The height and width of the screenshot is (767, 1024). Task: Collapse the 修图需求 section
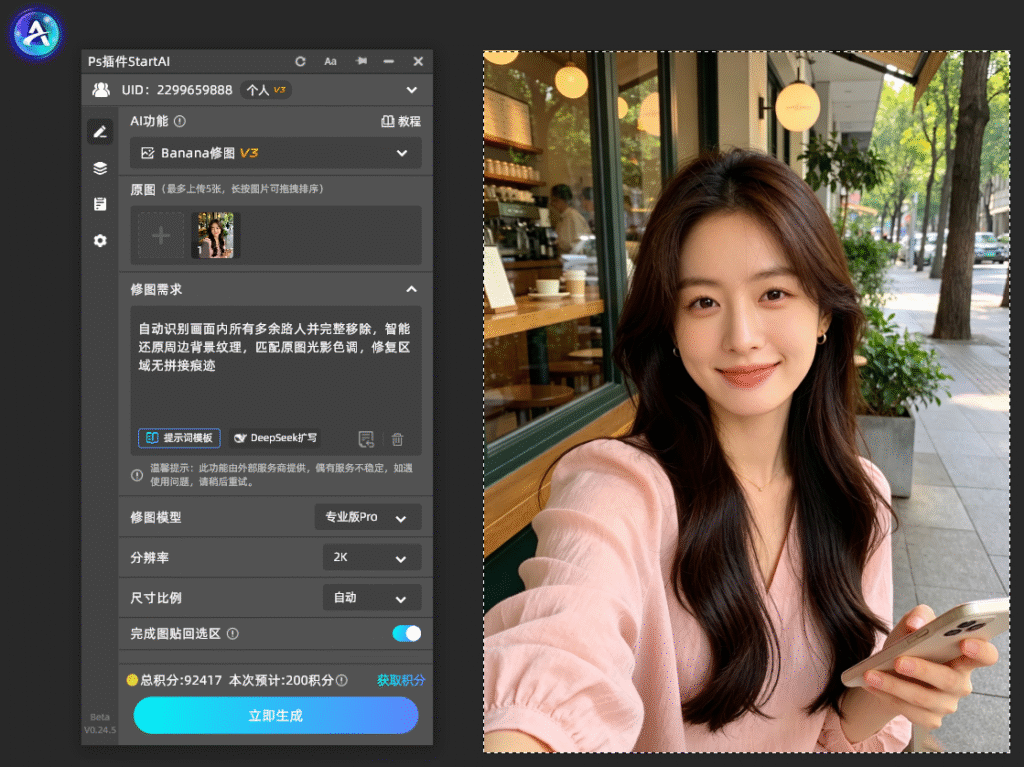click(411, 289)
